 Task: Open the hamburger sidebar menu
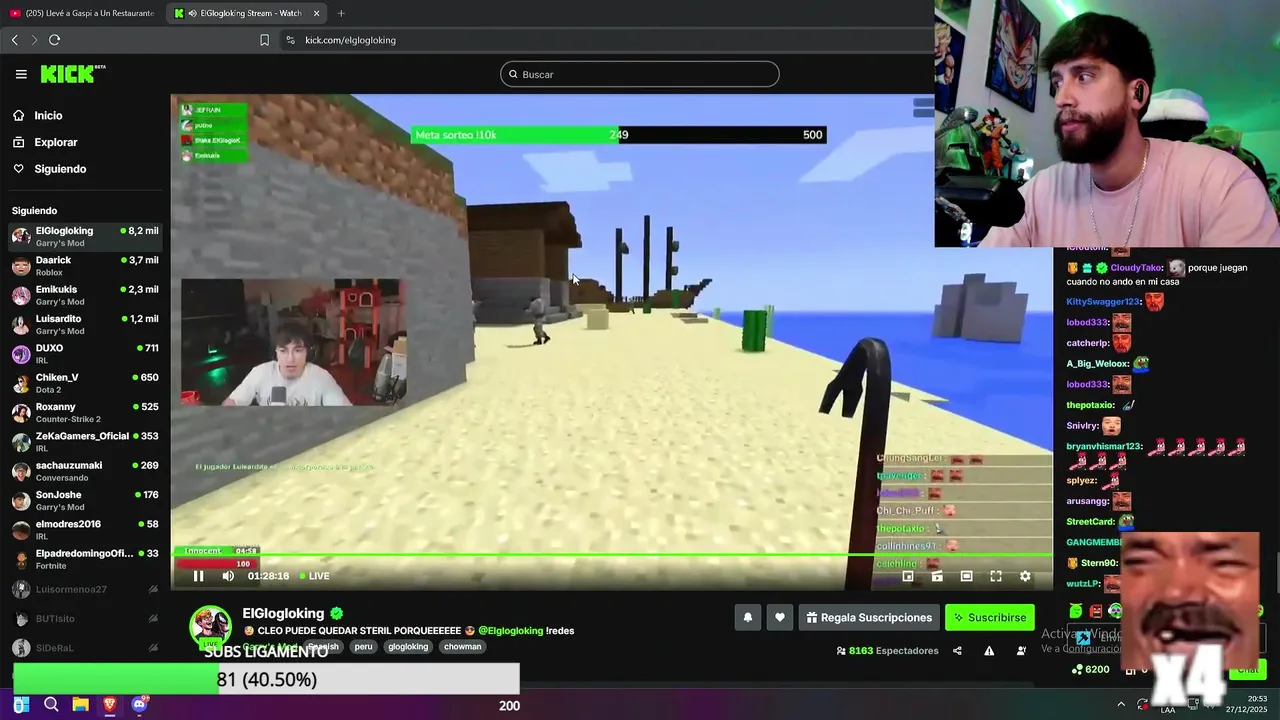pyautogui.click(x=21, y=74)
